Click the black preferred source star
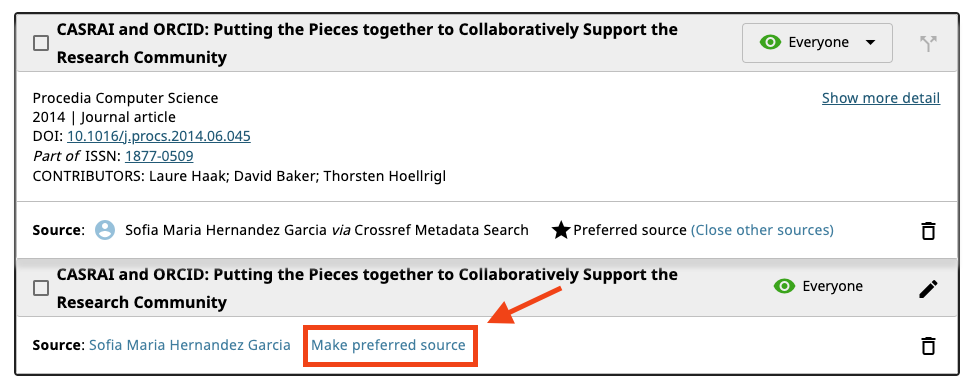Image resolution: width=974 pixels, height=388 pixels. 561,231
